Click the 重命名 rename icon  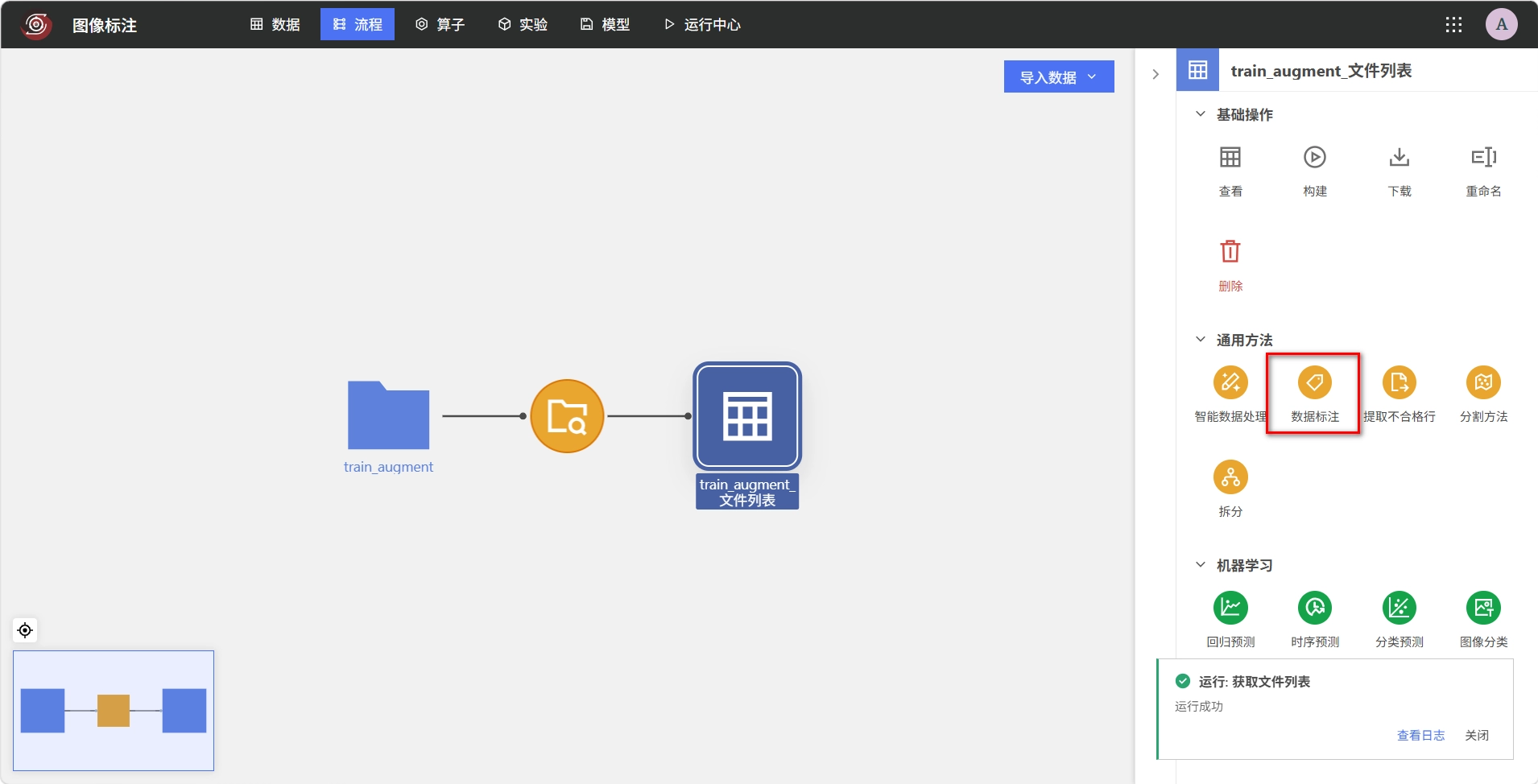(x=1483, y=157)
